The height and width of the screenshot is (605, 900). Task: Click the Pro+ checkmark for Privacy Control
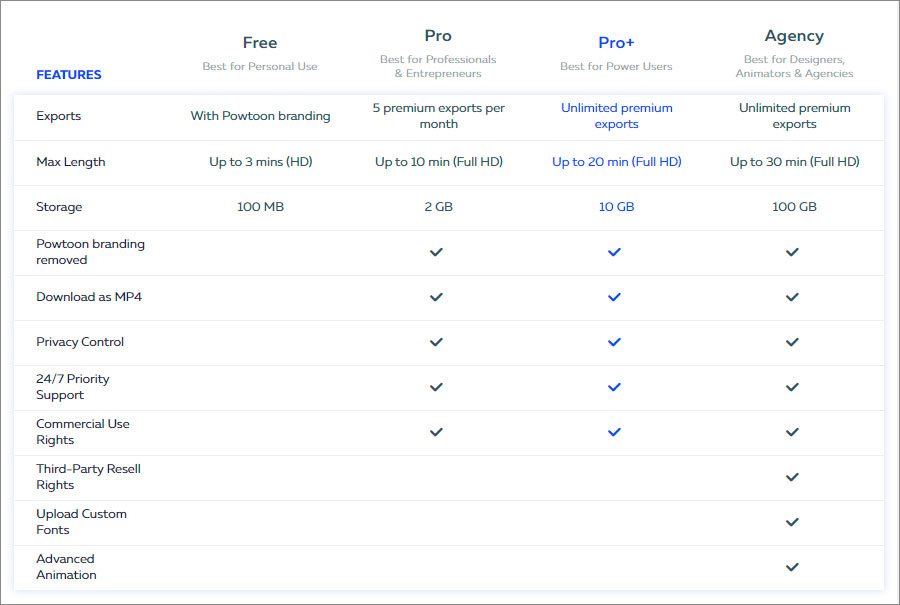614,342
